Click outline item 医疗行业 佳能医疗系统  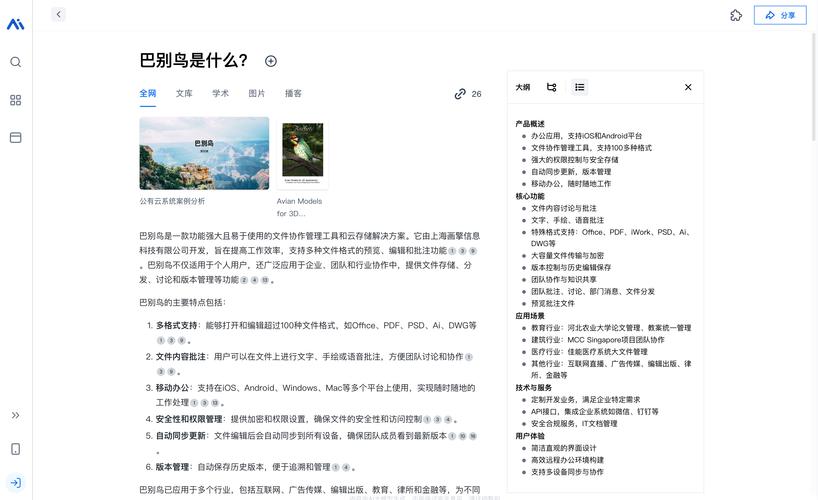point(590,352)
